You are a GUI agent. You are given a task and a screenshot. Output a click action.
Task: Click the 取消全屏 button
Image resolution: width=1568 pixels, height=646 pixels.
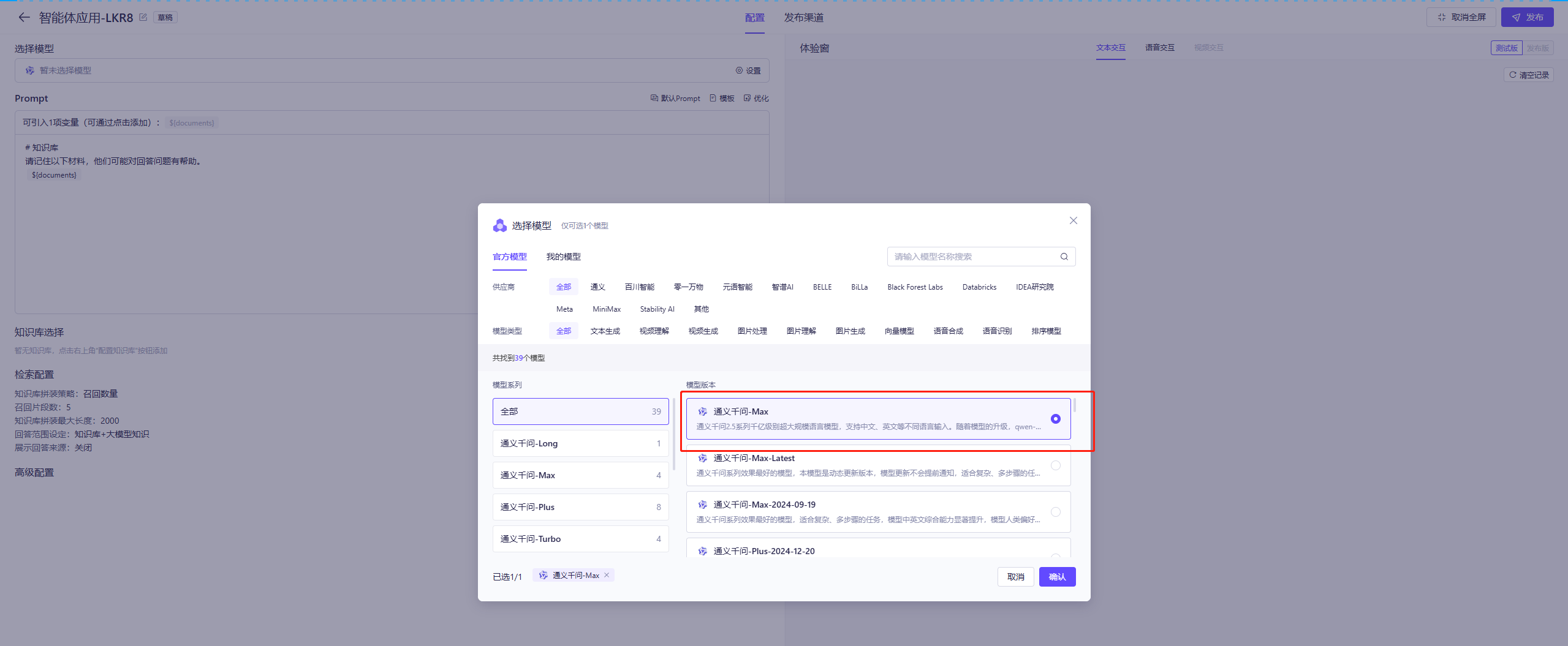[x=1461, y=17]
